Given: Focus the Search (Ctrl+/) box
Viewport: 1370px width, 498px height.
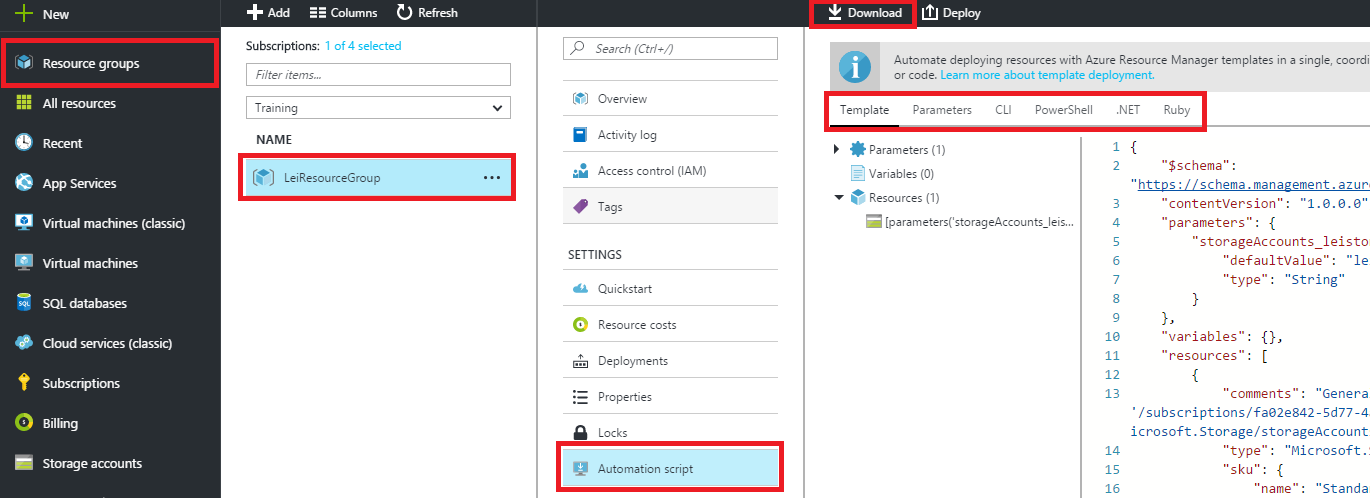Looking at the screenshot, I should (670, 48).
